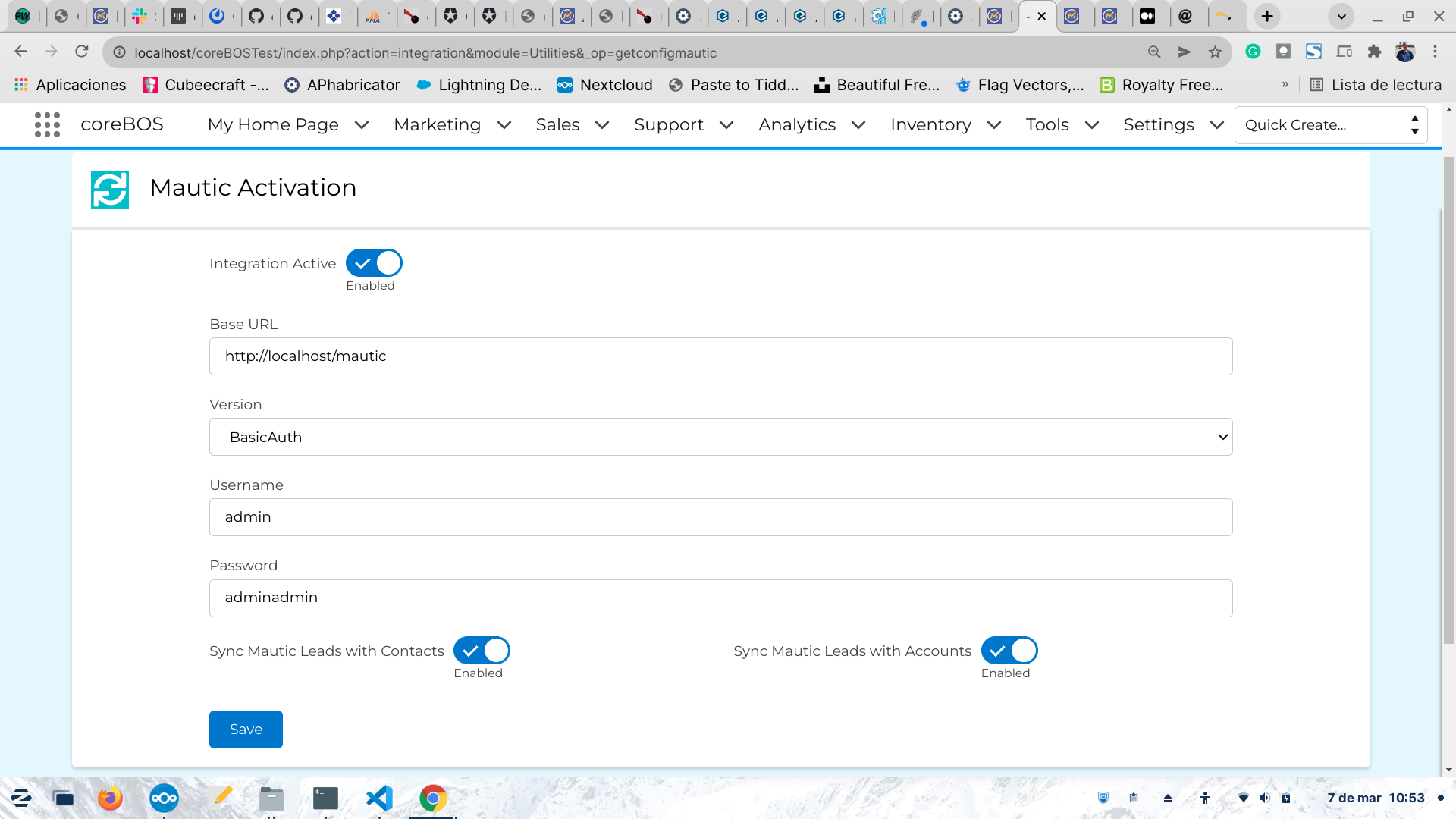Open the coreBOS app launcher grid icon
Screen dimensions: 1456x819
pos(47,124)
